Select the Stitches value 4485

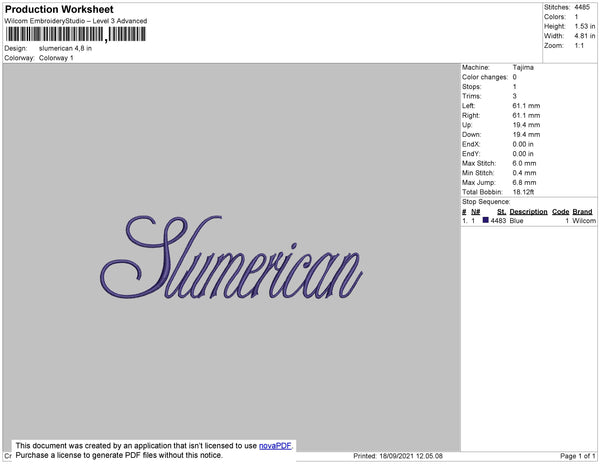pyautogui.click(x=582, y=7)
